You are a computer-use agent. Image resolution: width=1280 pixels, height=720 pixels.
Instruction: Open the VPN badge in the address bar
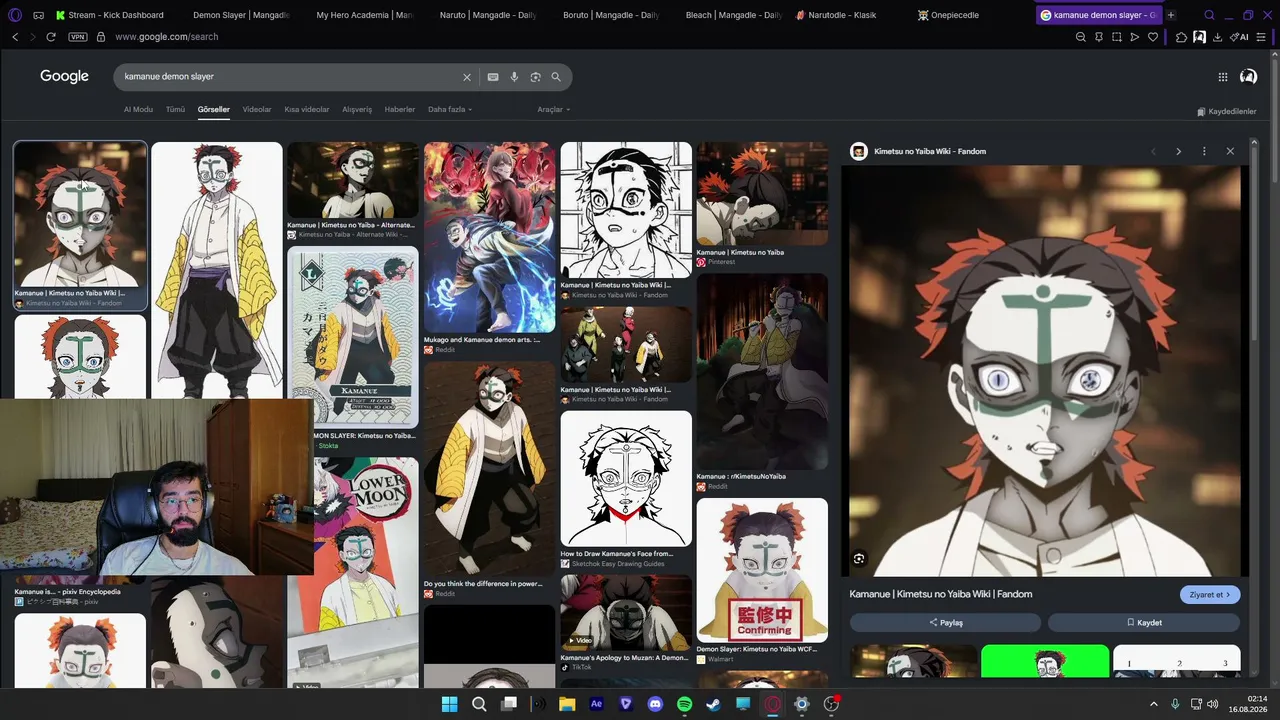click(x=78, y=37)
